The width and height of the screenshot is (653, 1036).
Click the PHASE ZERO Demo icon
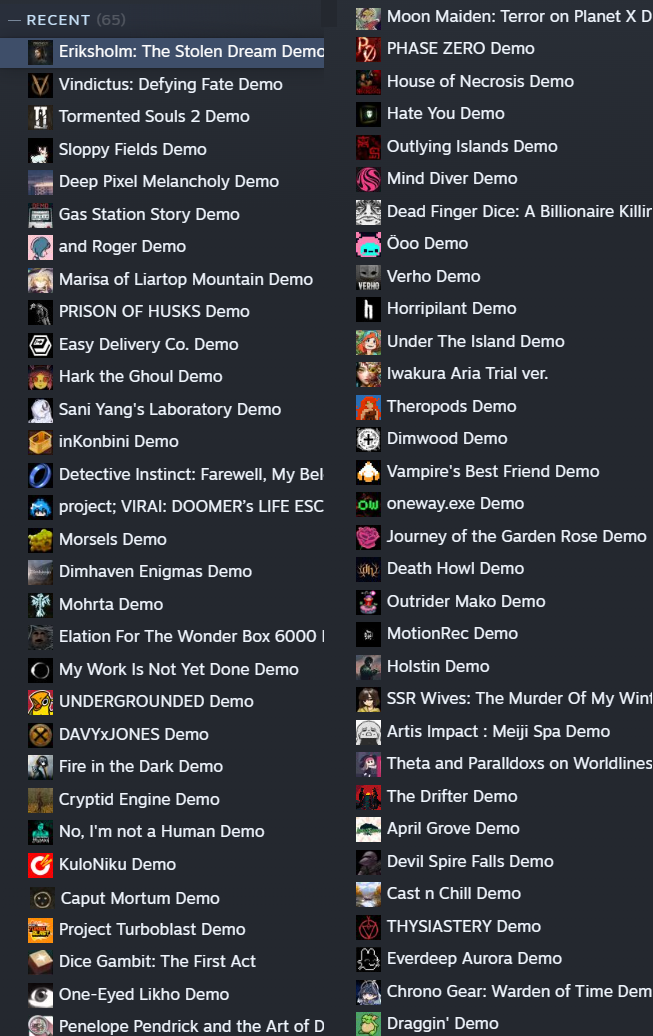(368, 49)
